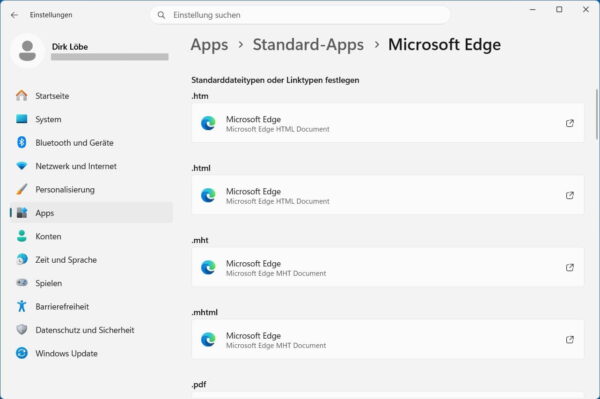Screen dimensions: 600x399
Task: Select Barrierefreiheit in sidebar
Action: point(91,306)
